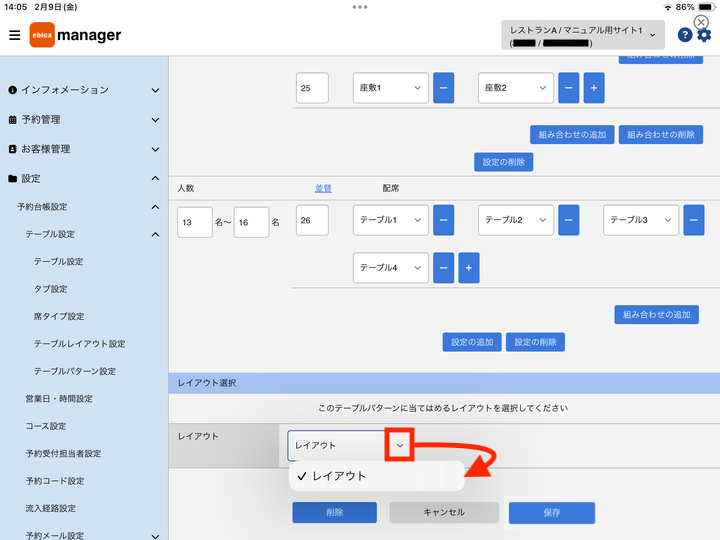Click plus button next to テーブル4
The height and width of the screenshot is (540, 720).
click(469, 268)
